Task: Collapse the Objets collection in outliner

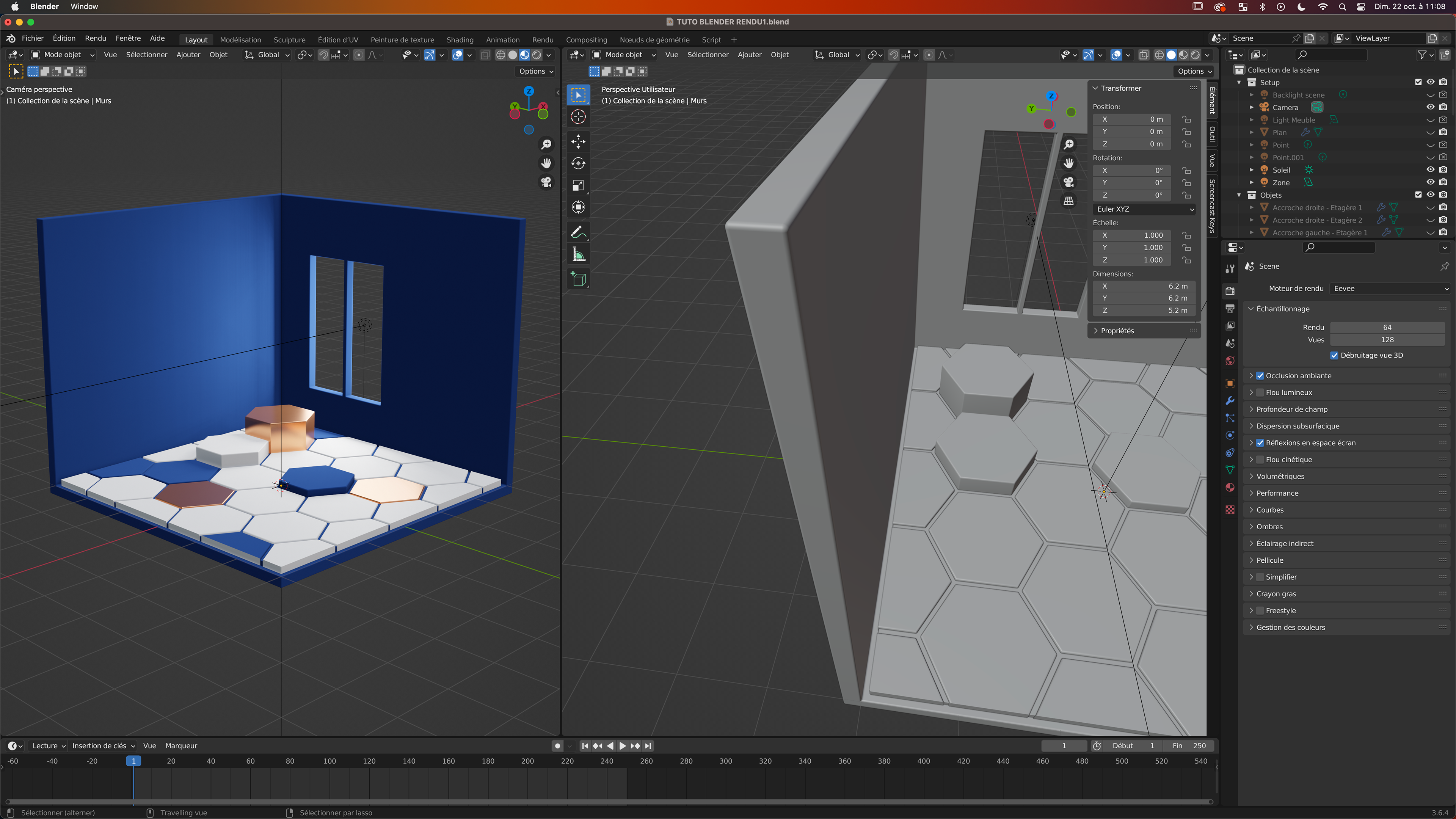Action: [1239, 196]
